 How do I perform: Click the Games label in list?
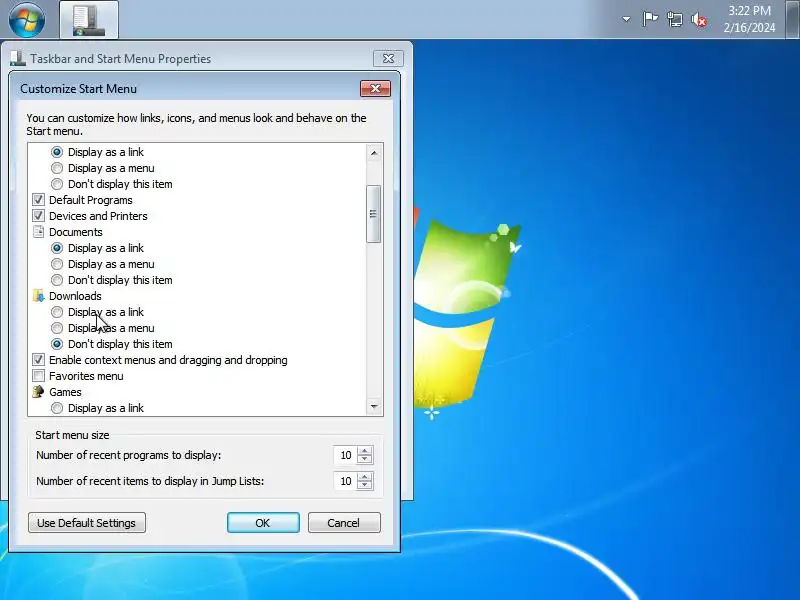(x=65, y=392)
